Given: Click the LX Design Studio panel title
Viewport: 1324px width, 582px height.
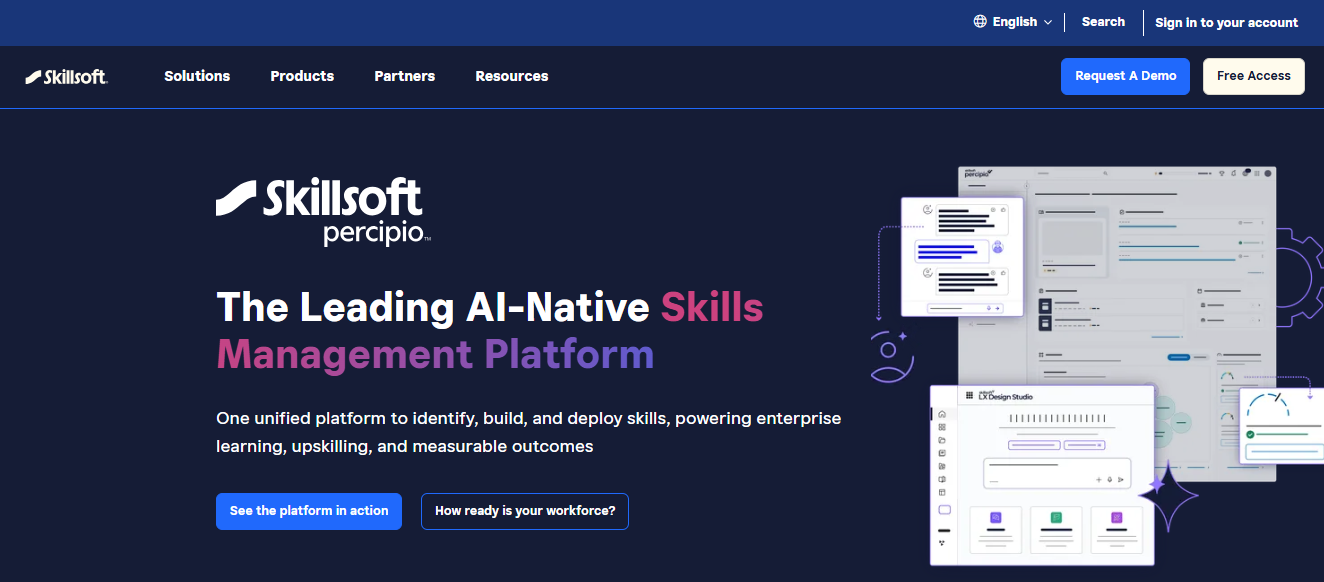Looking at the screenshot, I should (x=1004, y=396).
